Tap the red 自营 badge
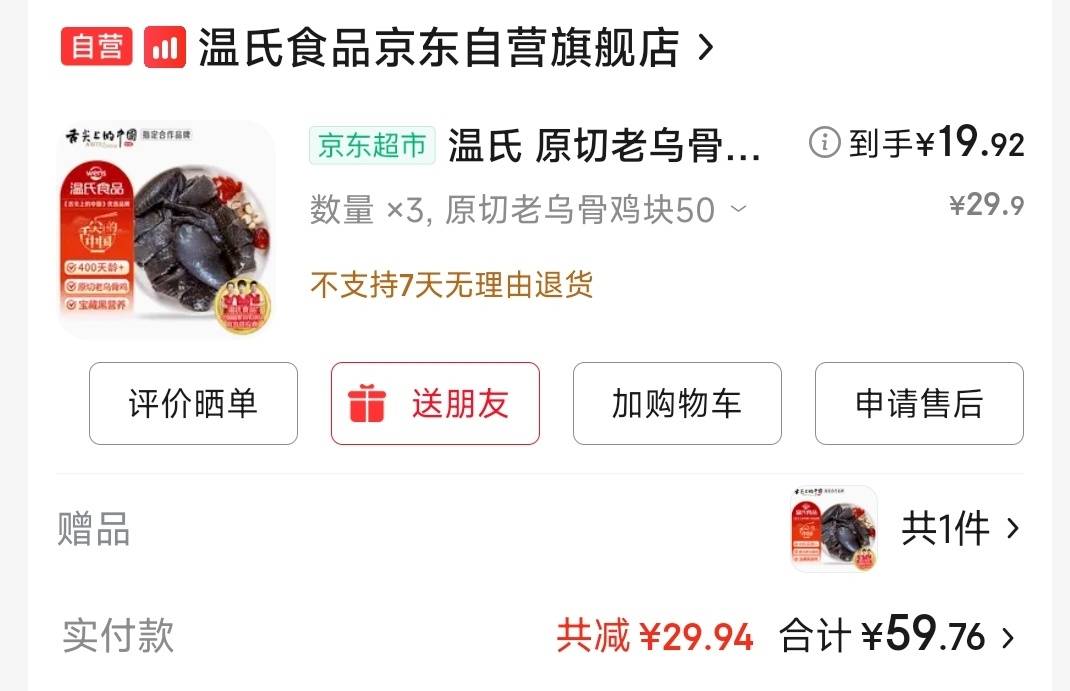 (96, 46)
